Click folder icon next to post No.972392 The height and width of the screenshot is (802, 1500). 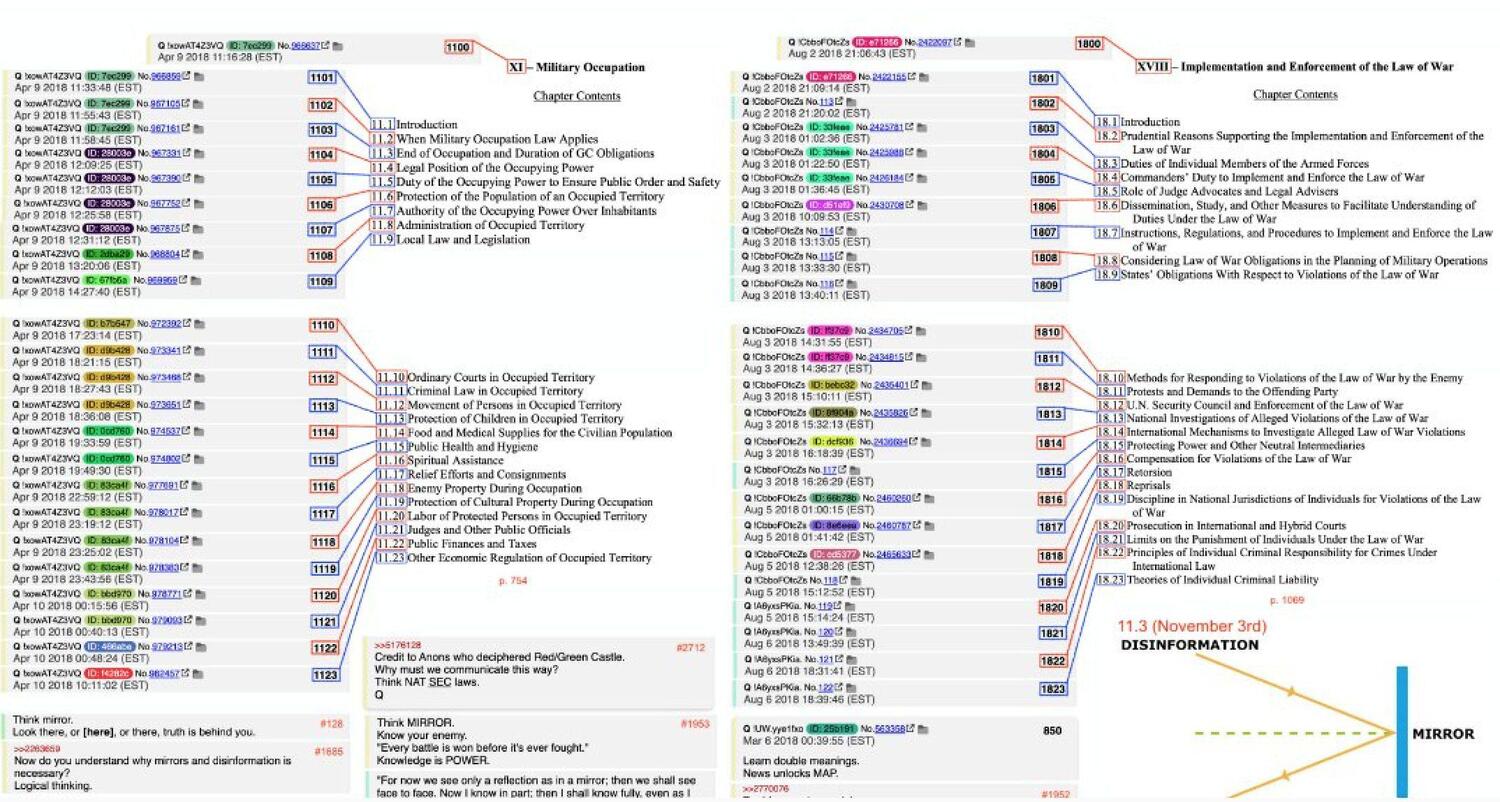click(198, 323)
